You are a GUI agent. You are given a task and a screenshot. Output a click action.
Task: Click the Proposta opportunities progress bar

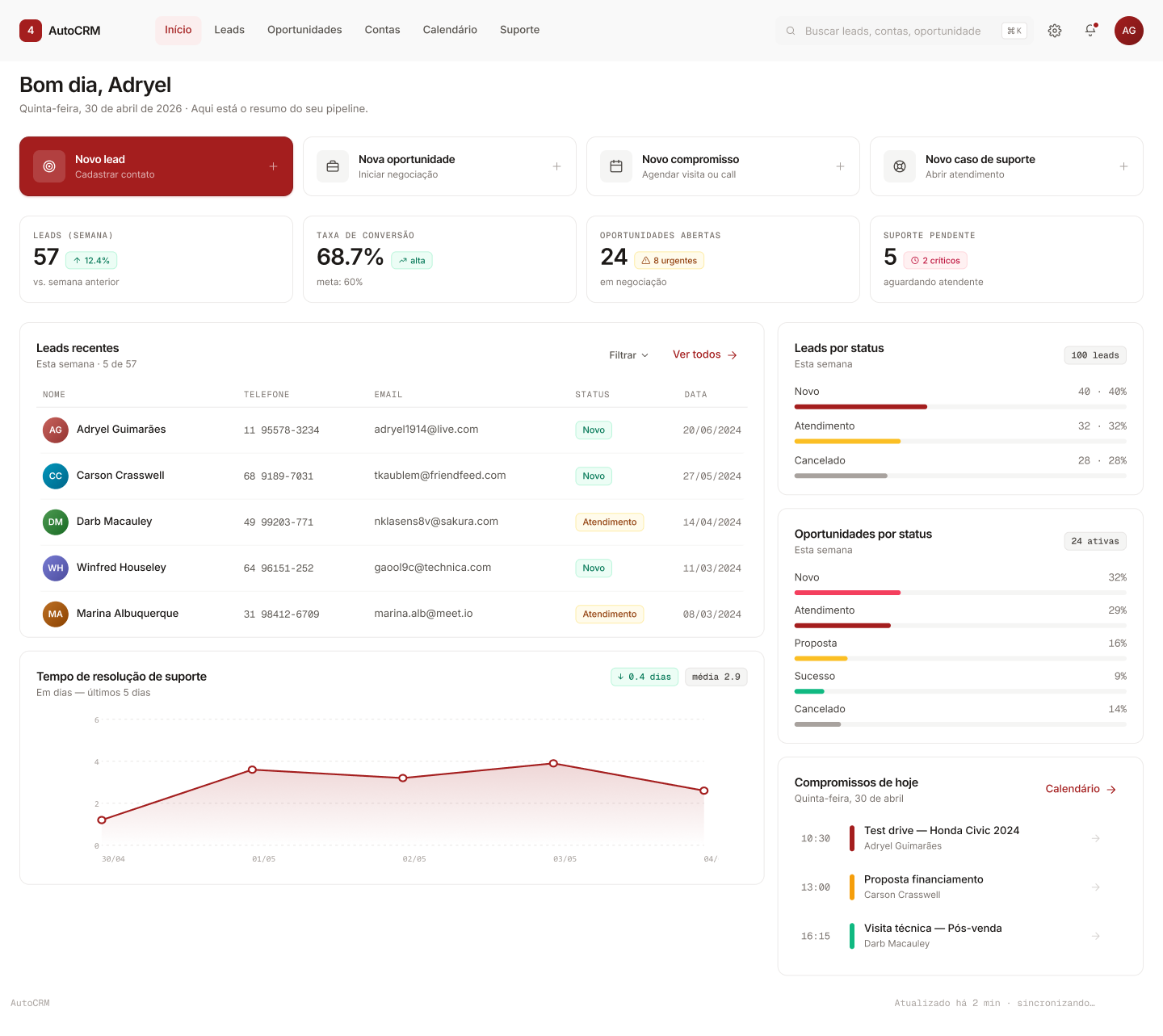point(960,659)
